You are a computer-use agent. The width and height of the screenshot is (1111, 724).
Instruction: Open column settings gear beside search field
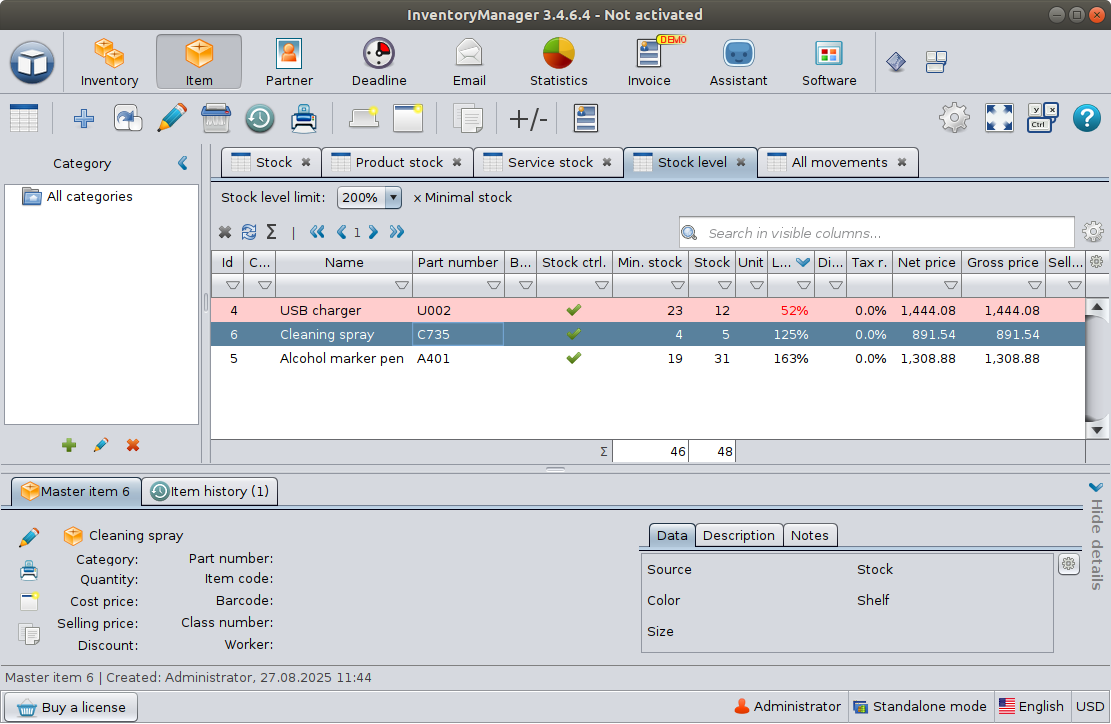pos(1093,232)
